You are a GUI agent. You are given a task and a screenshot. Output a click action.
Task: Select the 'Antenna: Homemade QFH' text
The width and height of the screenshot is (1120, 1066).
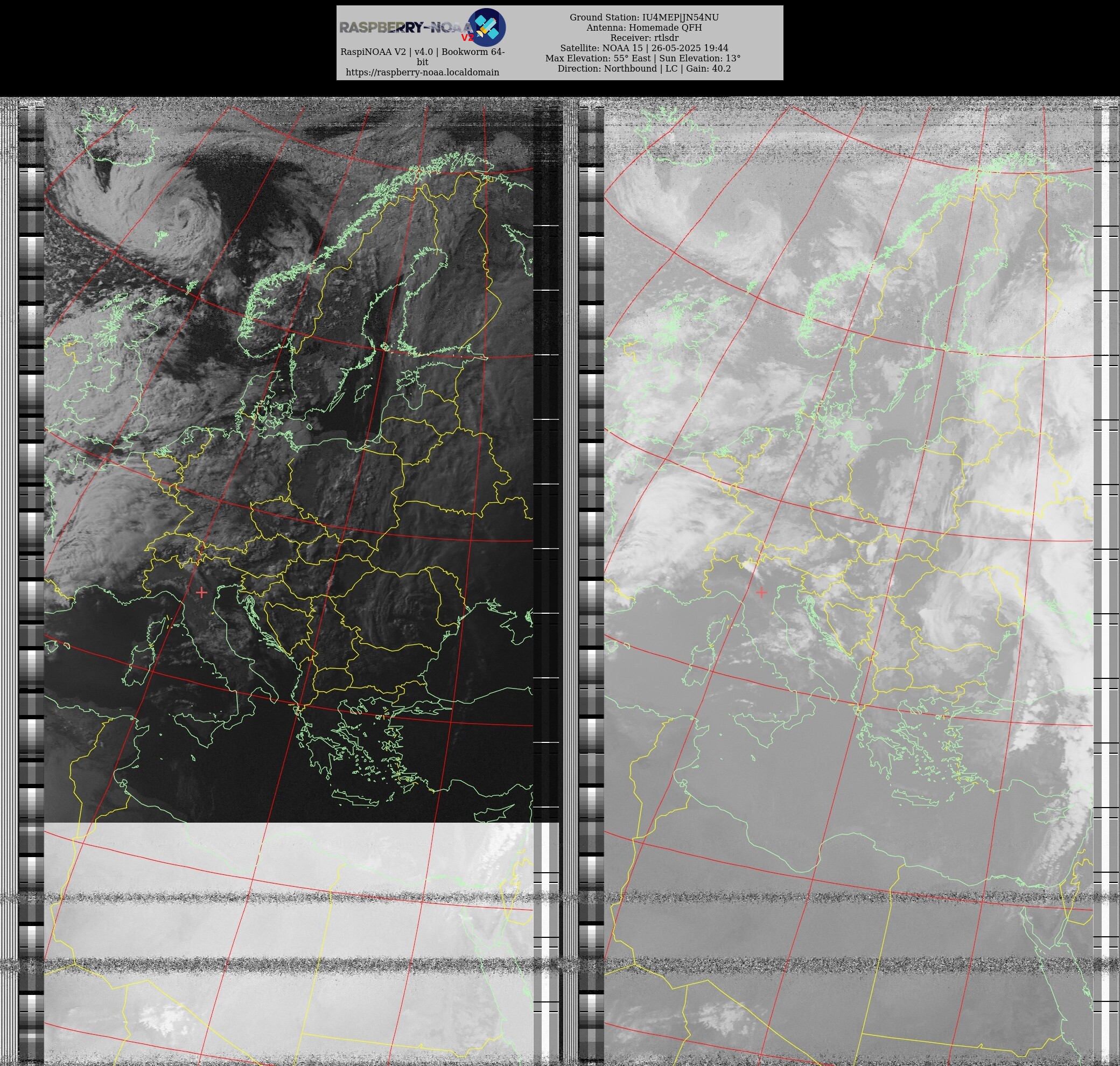tap(644, 28)
